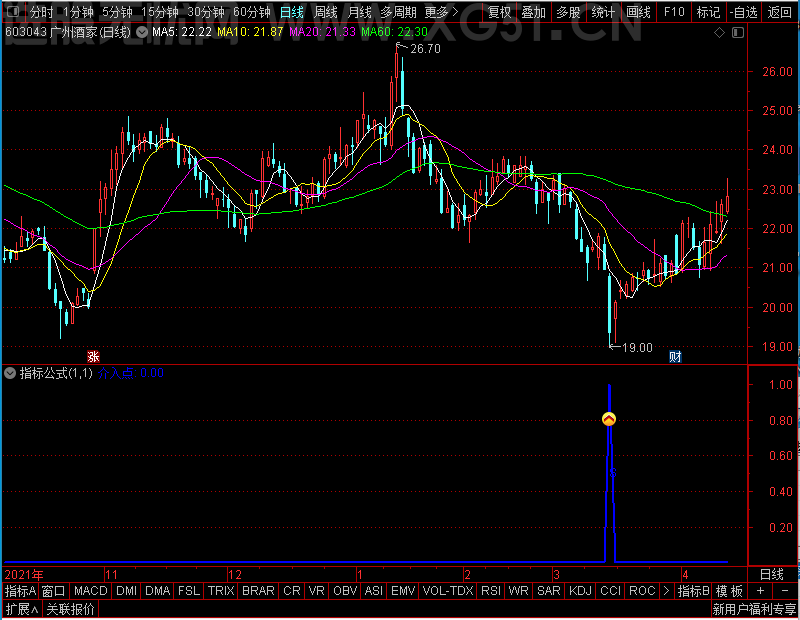This screenshot has width=800, height=620.
Task: Open F10 company information
Action: 674,12
